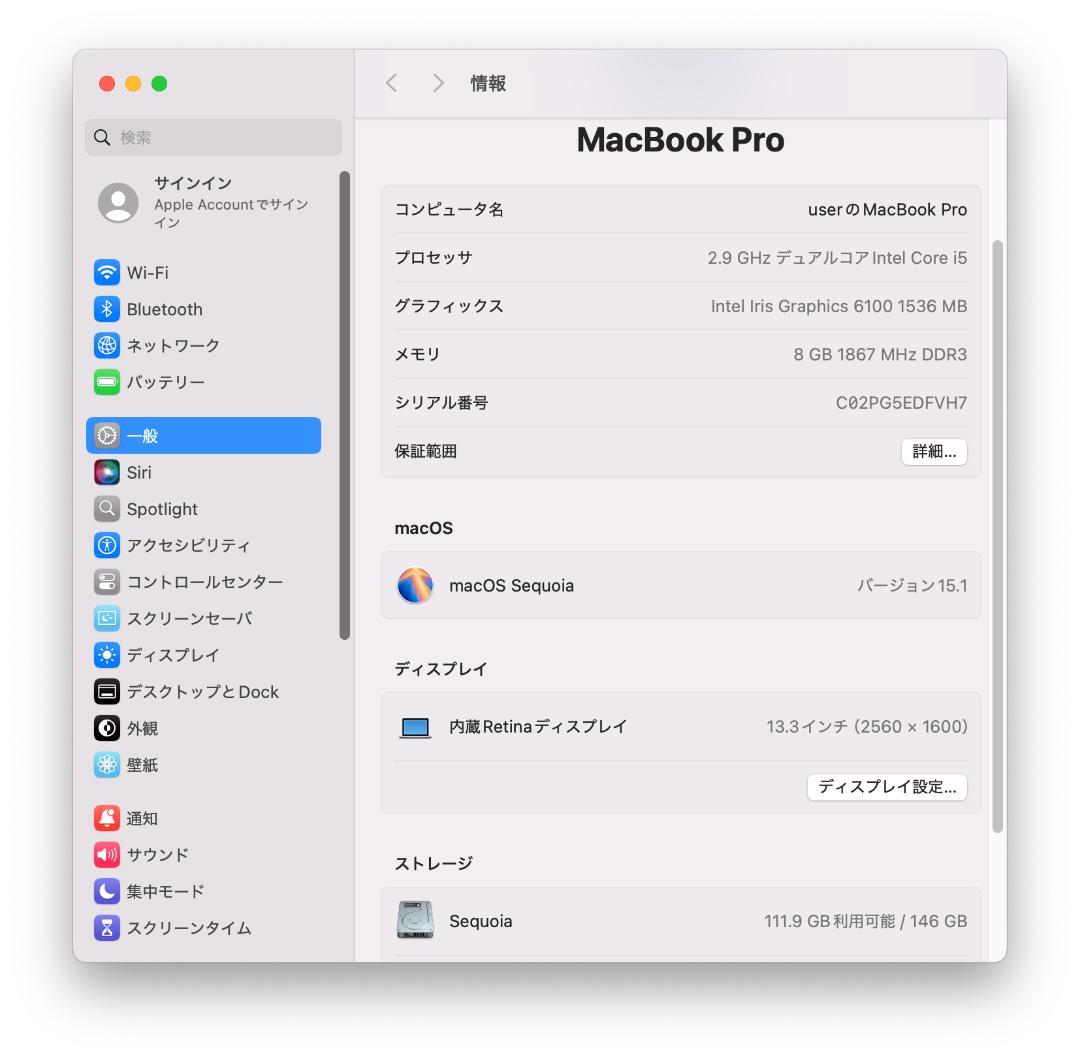Open 壁紙 wallpaper icon
Screen dimensions: 1080x1059
[107, 764]
